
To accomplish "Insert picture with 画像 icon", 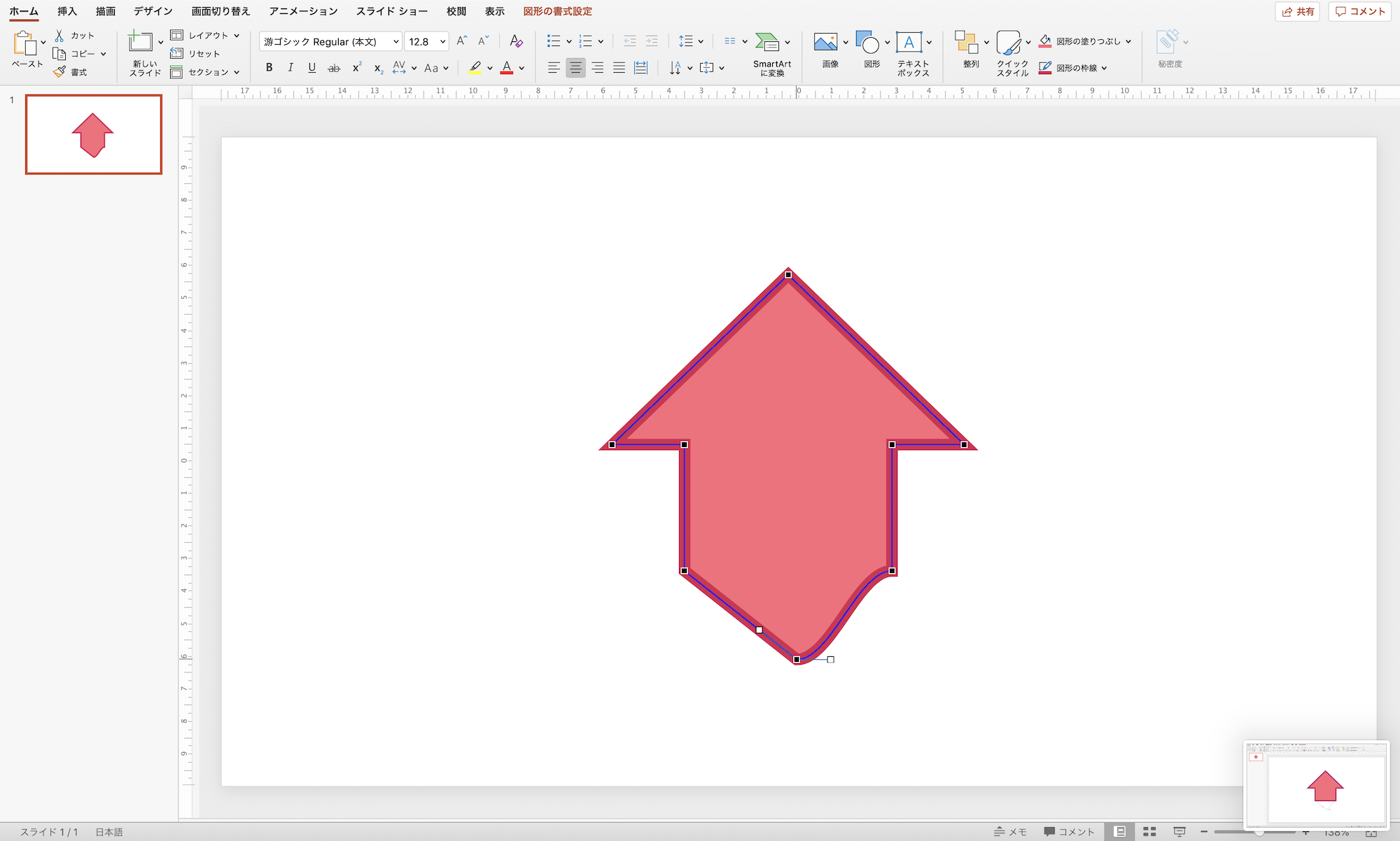I will click(x=825, y=43).
